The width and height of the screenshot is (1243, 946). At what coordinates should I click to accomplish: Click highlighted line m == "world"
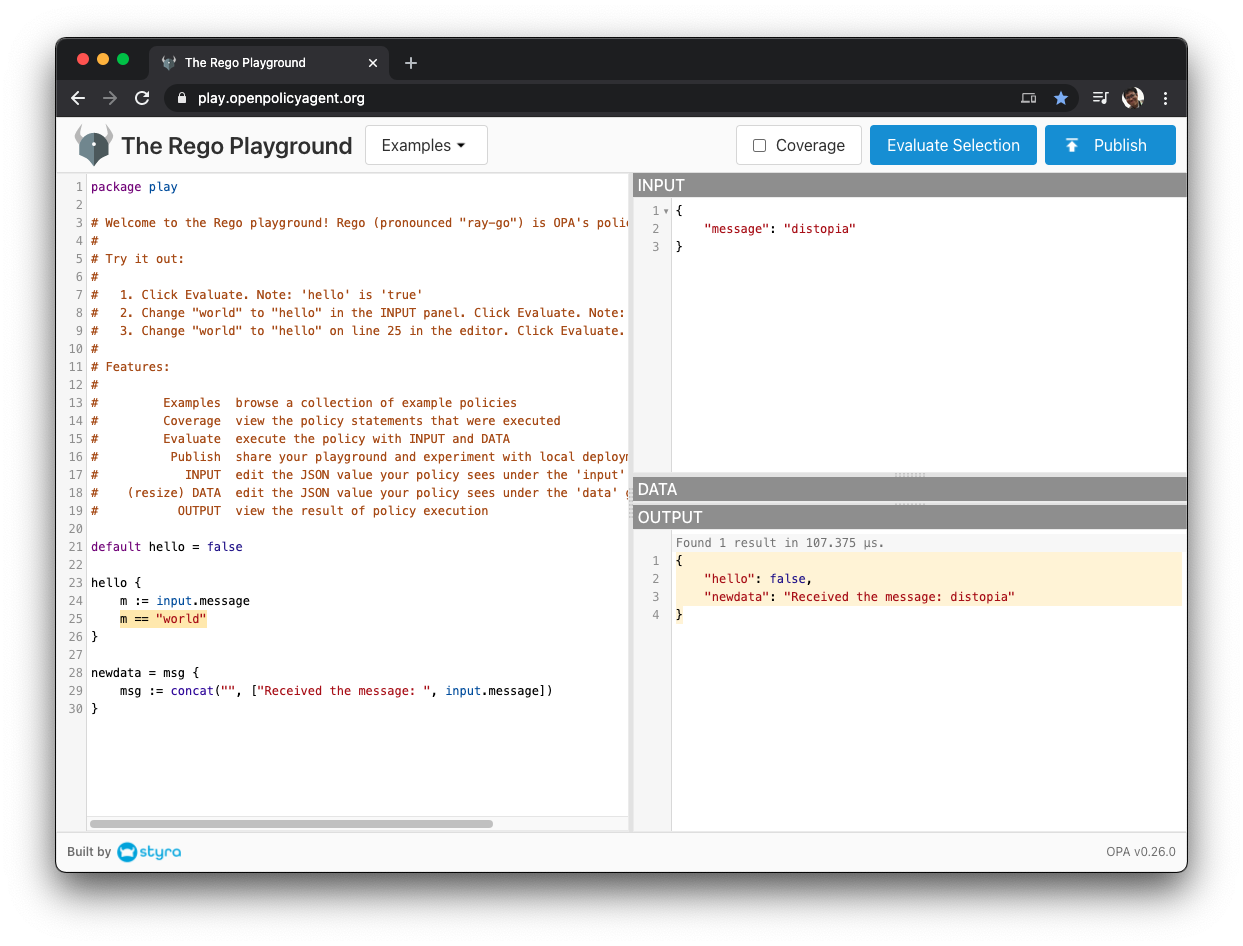coord(163,619)
